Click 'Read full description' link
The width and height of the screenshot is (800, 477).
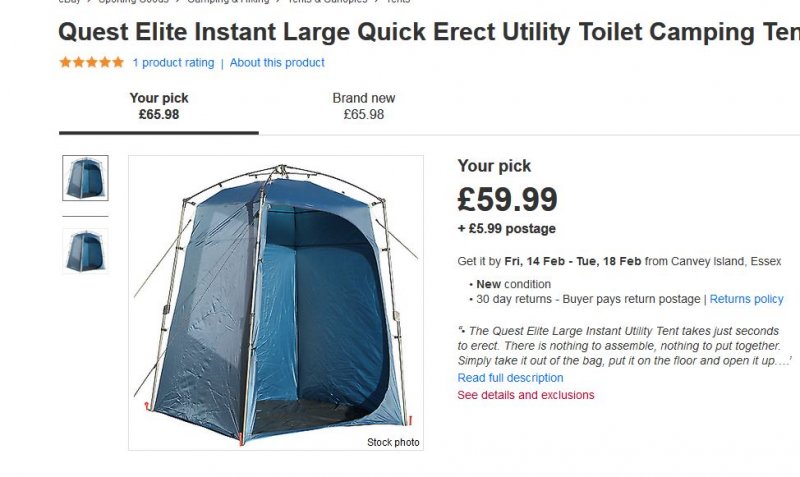(x=510, y=378)
